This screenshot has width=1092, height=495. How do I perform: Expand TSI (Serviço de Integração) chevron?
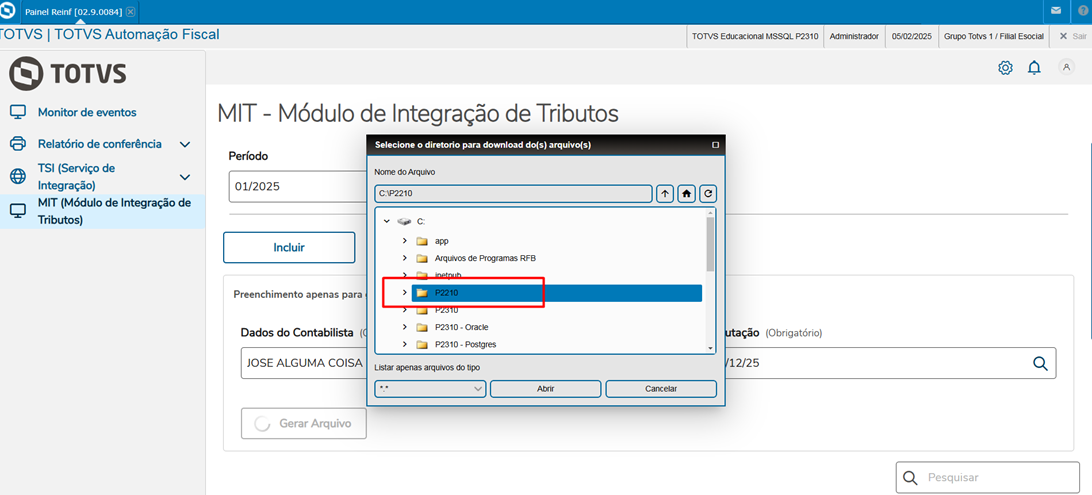(185, 178)
